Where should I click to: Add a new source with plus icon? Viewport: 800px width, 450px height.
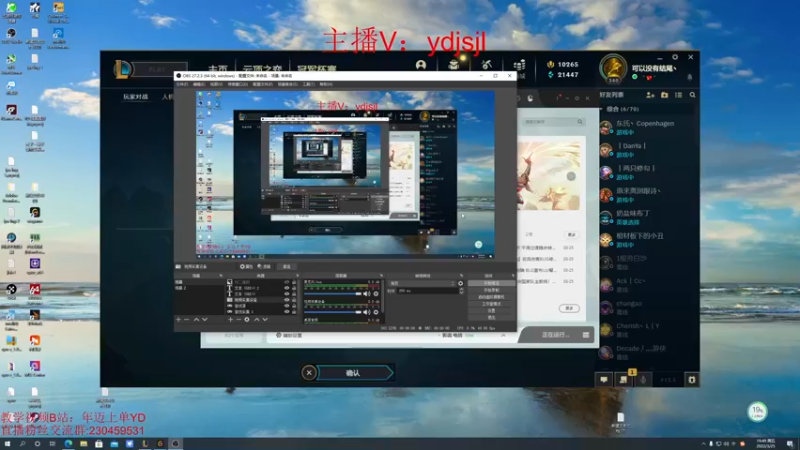point(230,319)
